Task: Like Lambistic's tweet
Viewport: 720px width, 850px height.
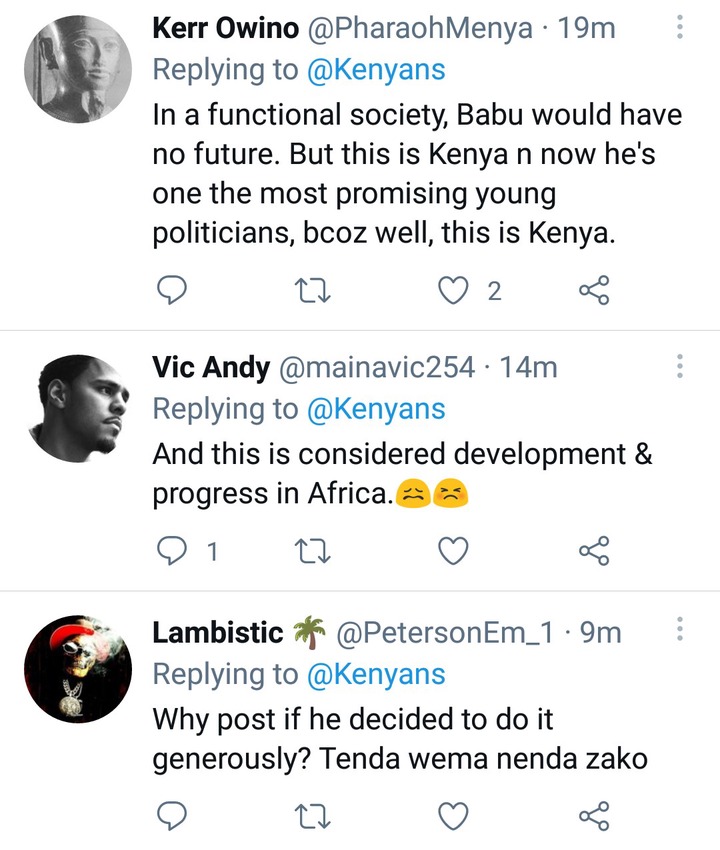Action: pyautogui.click(x=453, y=816)
